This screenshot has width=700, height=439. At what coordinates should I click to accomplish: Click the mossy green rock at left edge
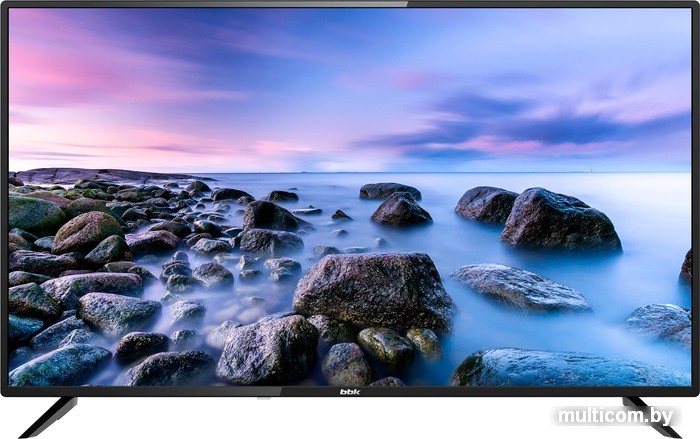tap(35, 215)
